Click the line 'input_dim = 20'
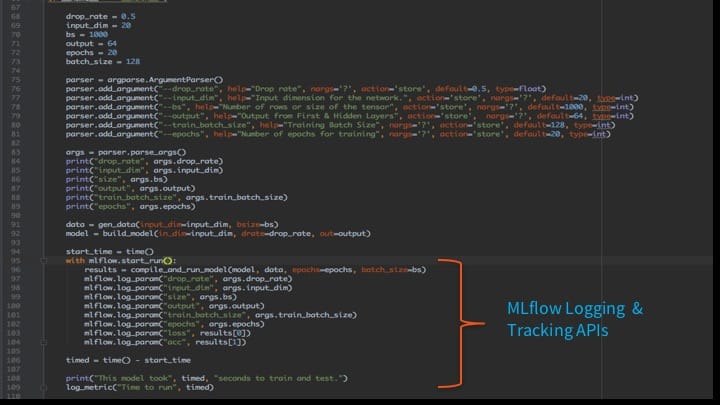The width and height of the screenshot is (720, 405). coord(98,25)
